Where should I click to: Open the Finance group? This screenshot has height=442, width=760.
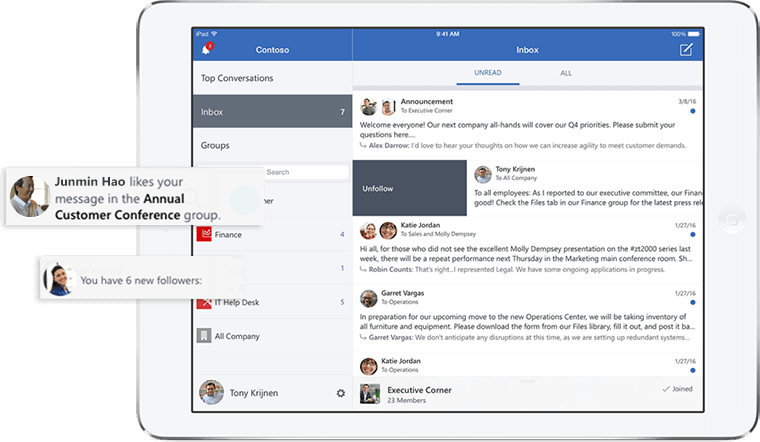point(272,235)
